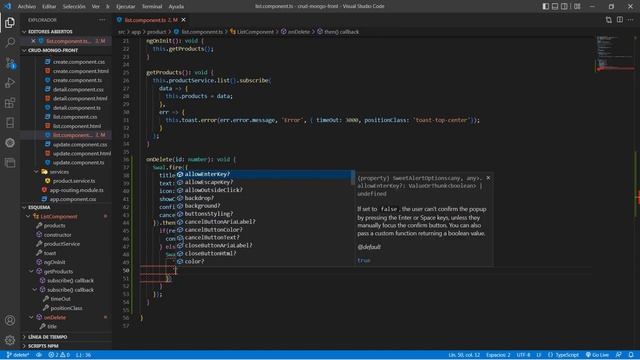
Task: Click onDelete breadcrumb
Action: (296, 32)
